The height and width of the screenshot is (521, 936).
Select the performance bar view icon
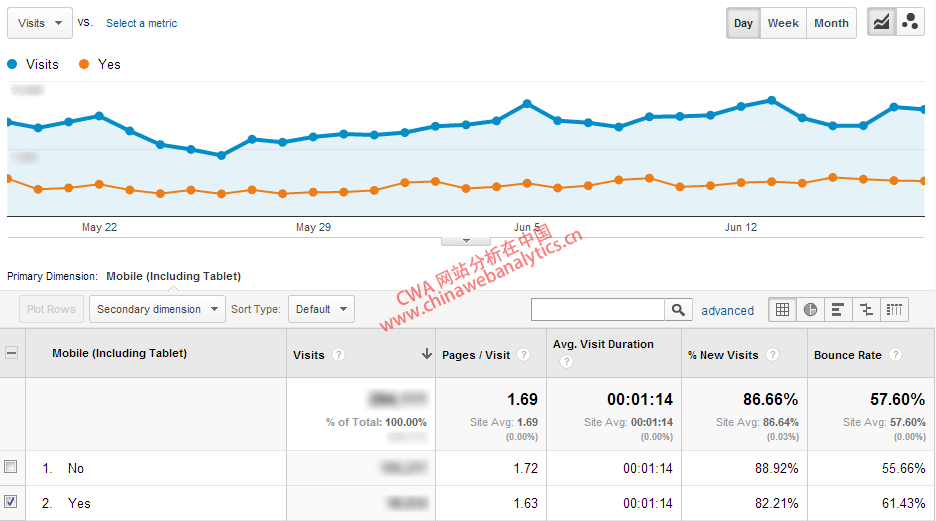(x=838, y=310)
